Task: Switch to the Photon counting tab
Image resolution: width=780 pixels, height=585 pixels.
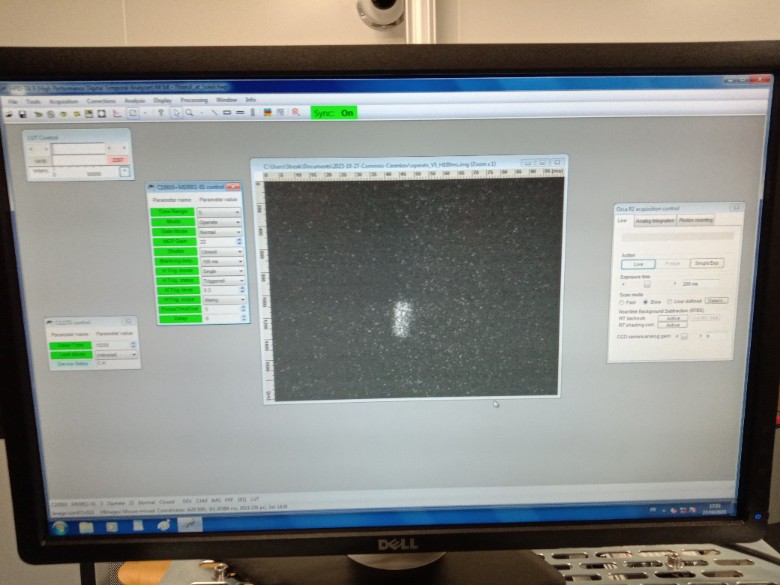Action: click(696, 220)
